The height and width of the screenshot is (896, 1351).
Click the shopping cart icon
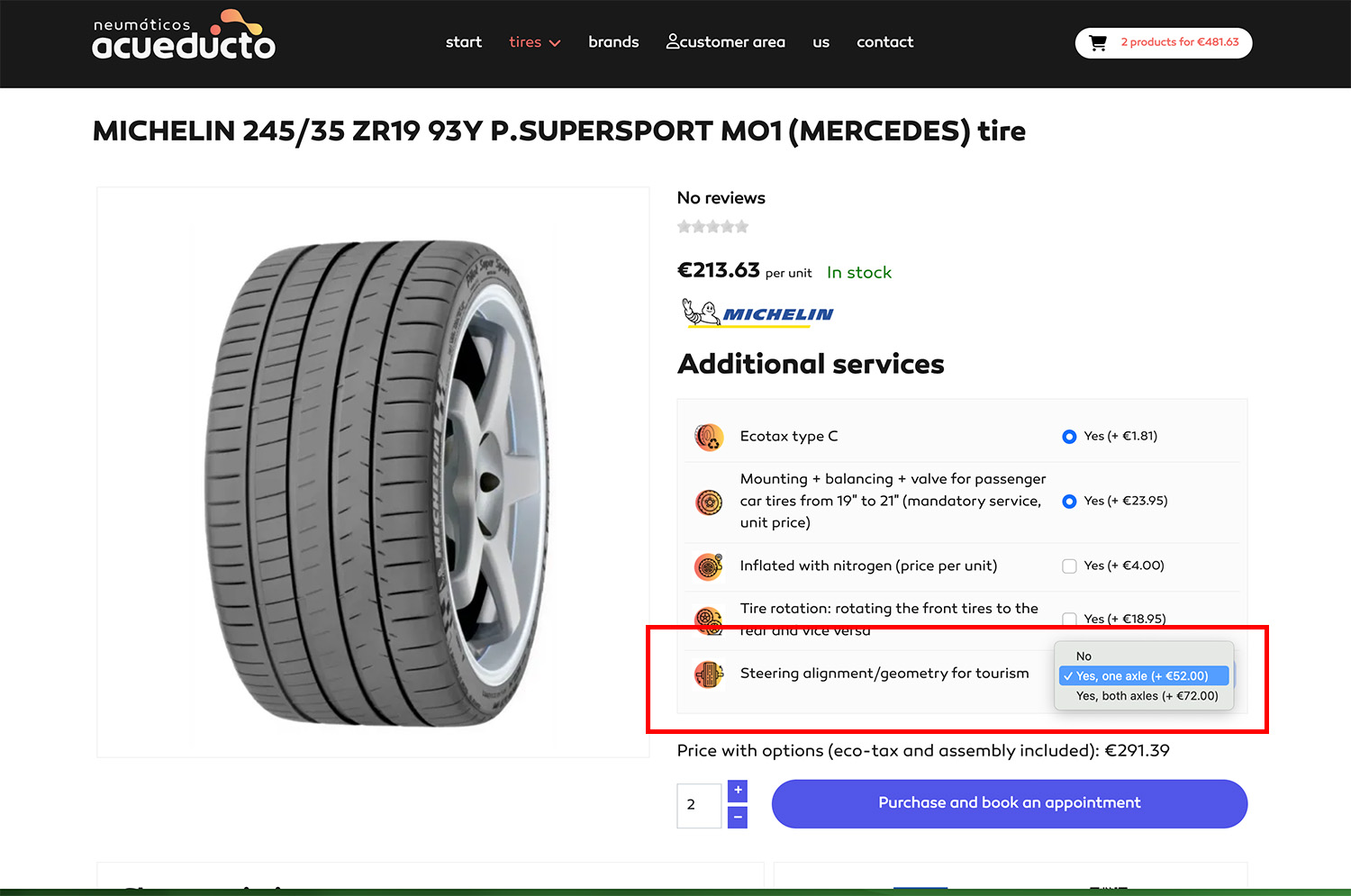1098,43
